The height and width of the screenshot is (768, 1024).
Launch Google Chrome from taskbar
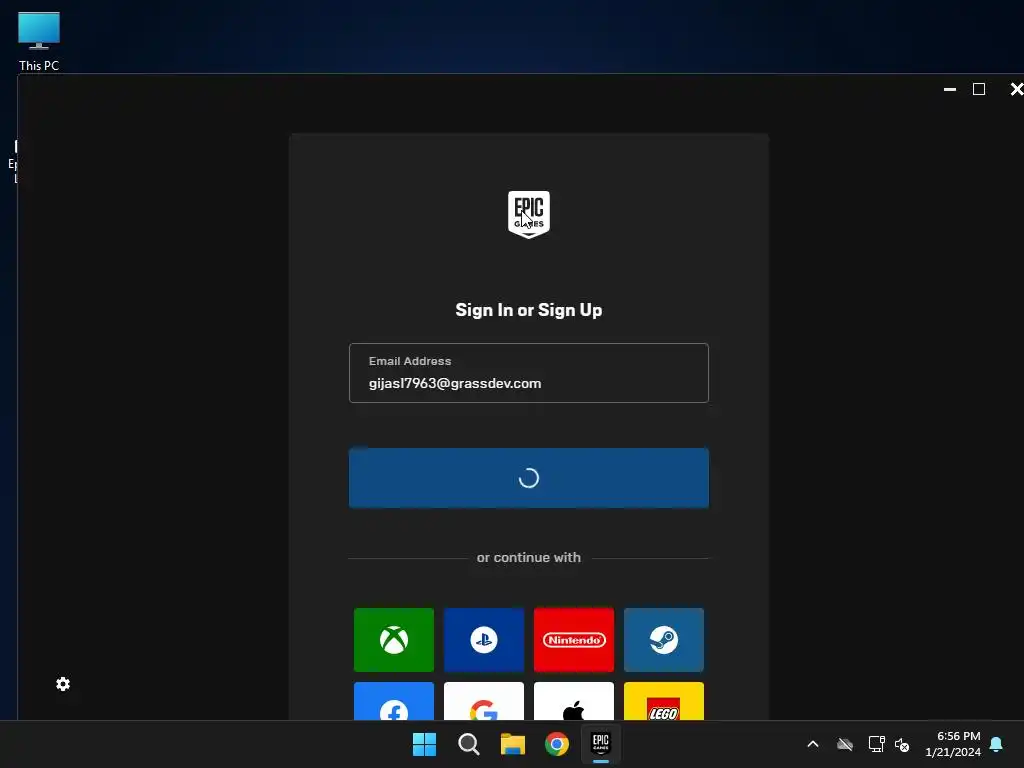(x=557, y=744)
